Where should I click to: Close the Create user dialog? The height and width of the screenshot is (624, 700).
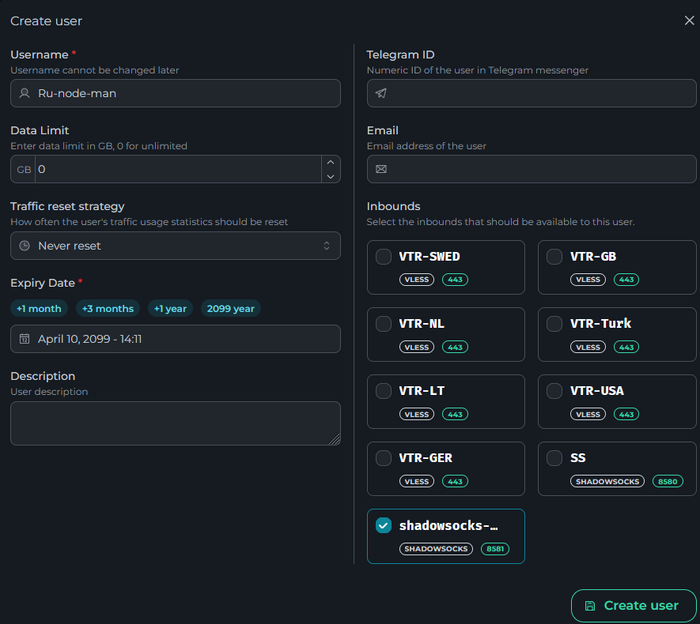(x=688, y=20)
